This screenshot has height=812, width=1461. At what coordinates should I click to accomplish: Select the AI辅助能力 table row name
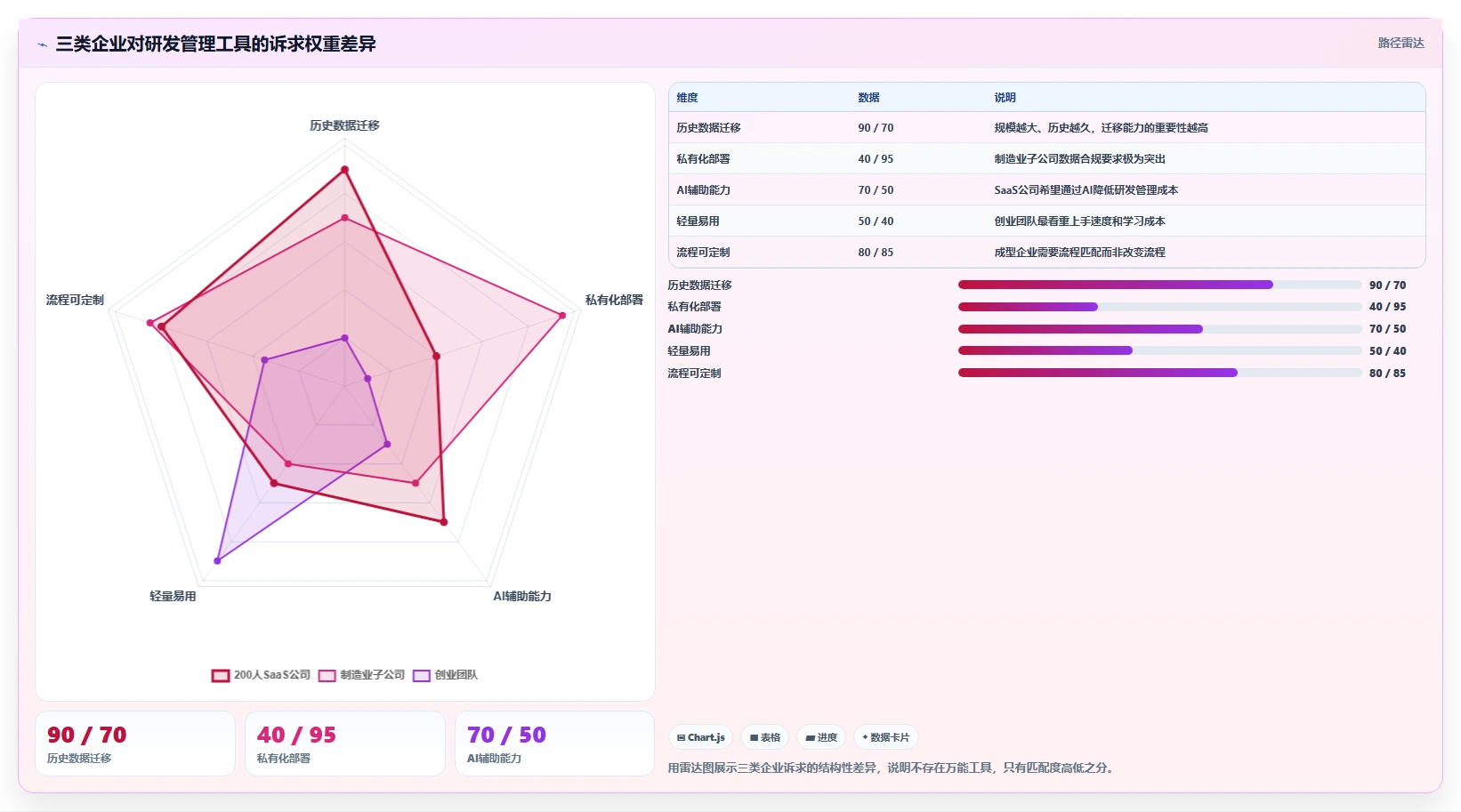pyautogui.click(x=703, y=190)
